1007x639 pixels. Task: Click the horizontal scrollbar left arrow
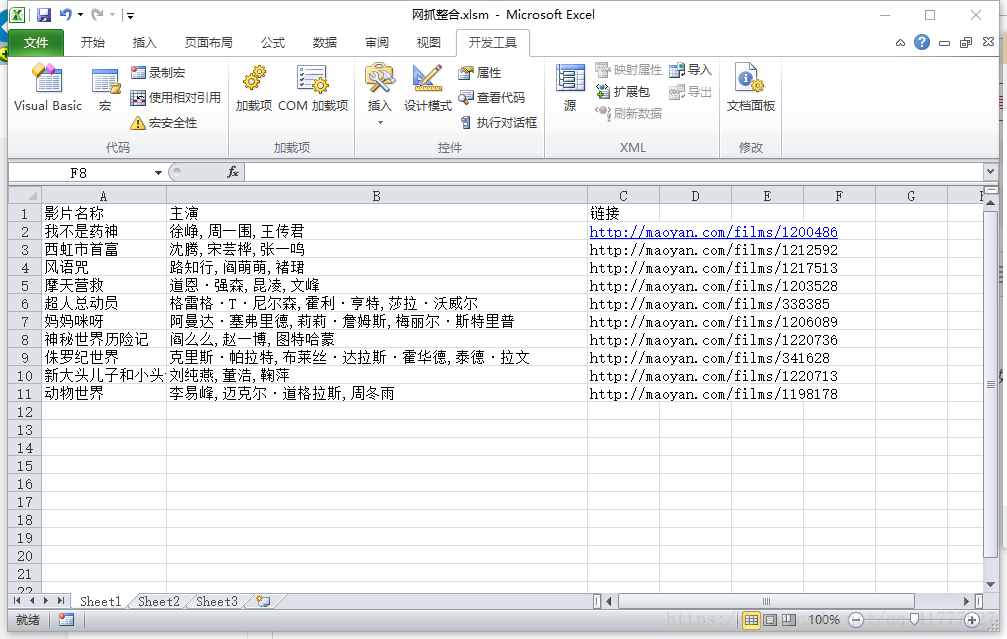(609, 602)
